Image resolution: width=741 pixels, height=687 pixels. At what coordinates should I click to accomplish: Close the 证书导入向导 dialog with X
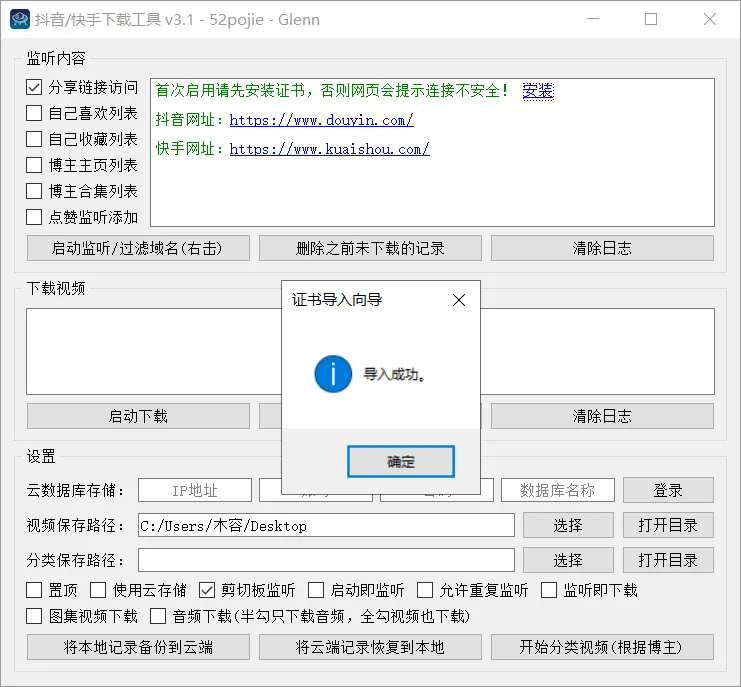[x=458, y=300]
